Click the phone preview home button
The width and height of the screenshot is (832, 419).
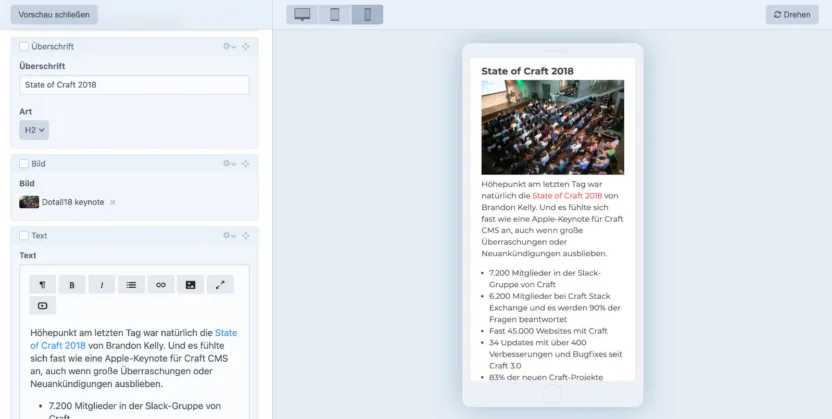tap(552, 395)
